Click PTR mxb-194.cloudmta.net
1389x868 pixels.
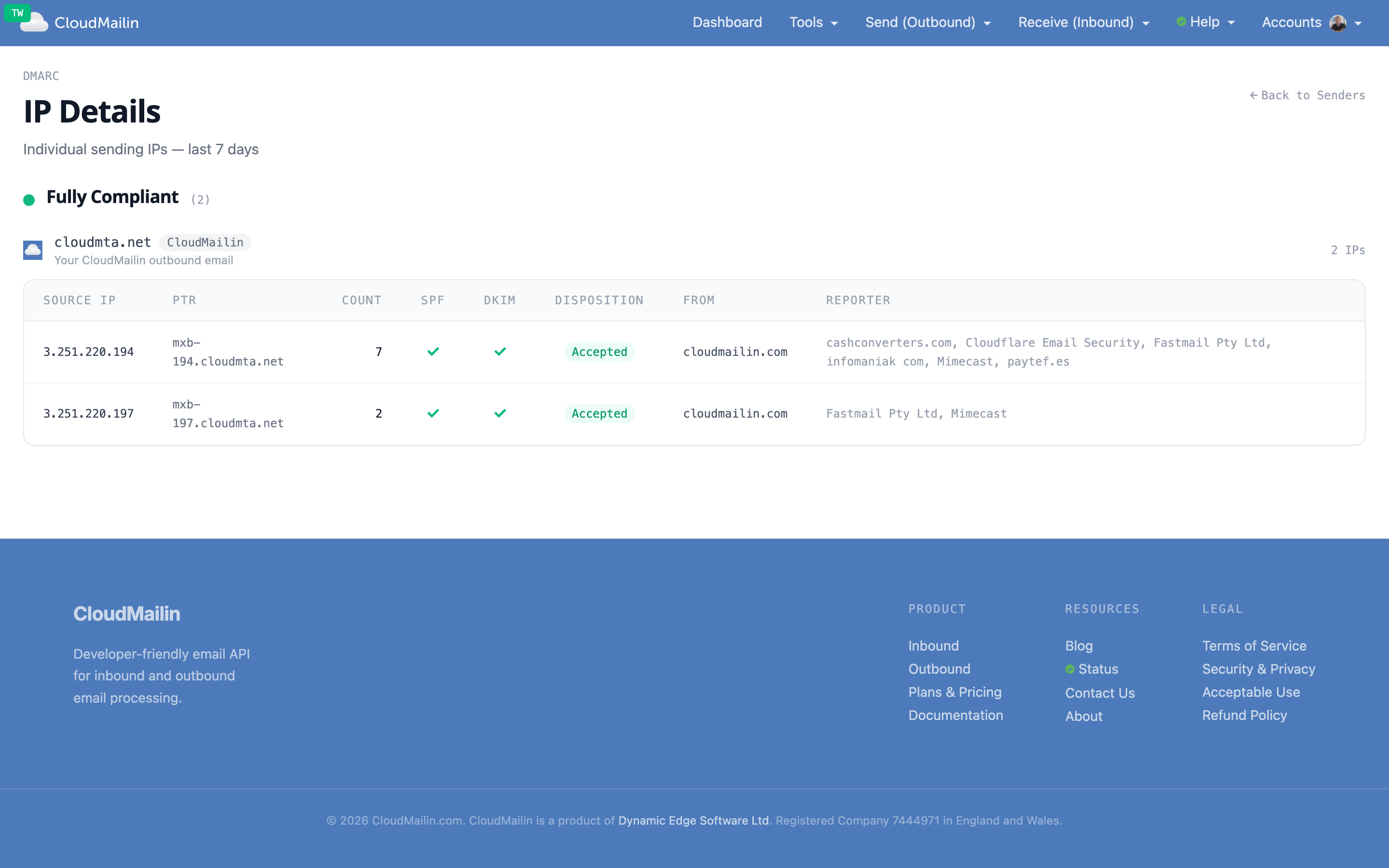[228, 352]
